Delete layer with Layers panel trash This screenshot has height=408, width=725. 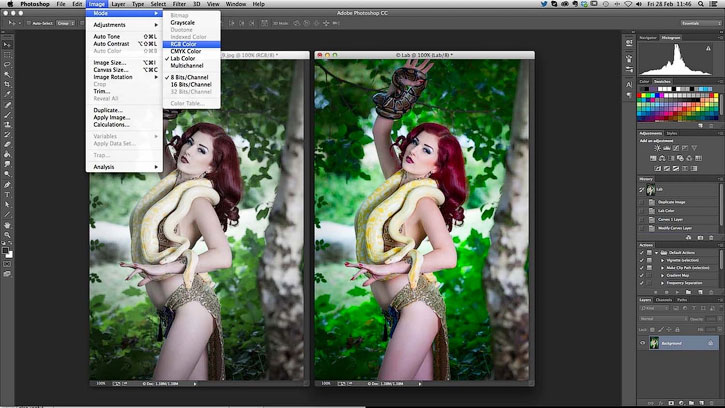711,403
